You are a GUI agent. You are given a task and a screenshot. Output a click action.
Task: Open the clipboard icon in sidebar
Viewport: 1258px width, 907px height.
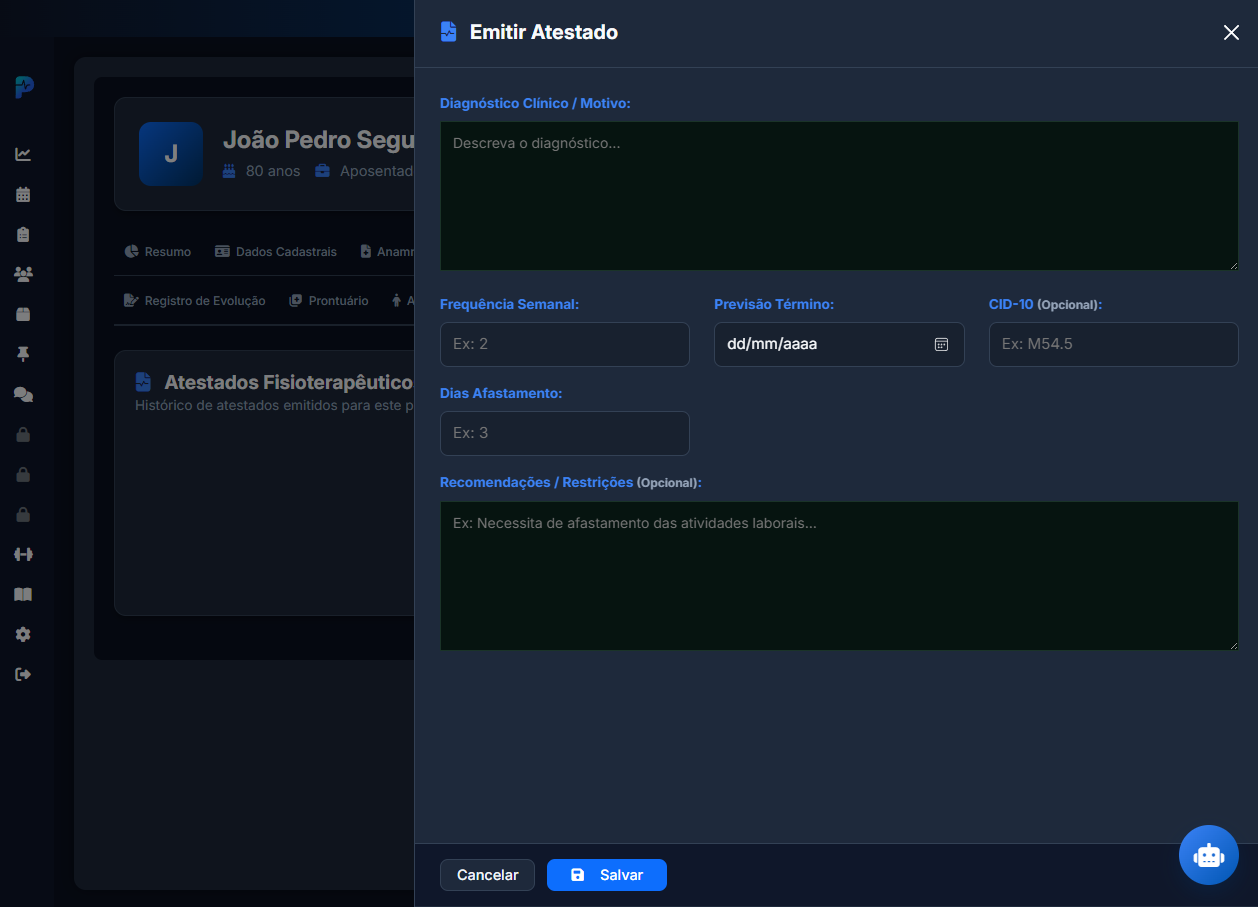pos(23,234)
